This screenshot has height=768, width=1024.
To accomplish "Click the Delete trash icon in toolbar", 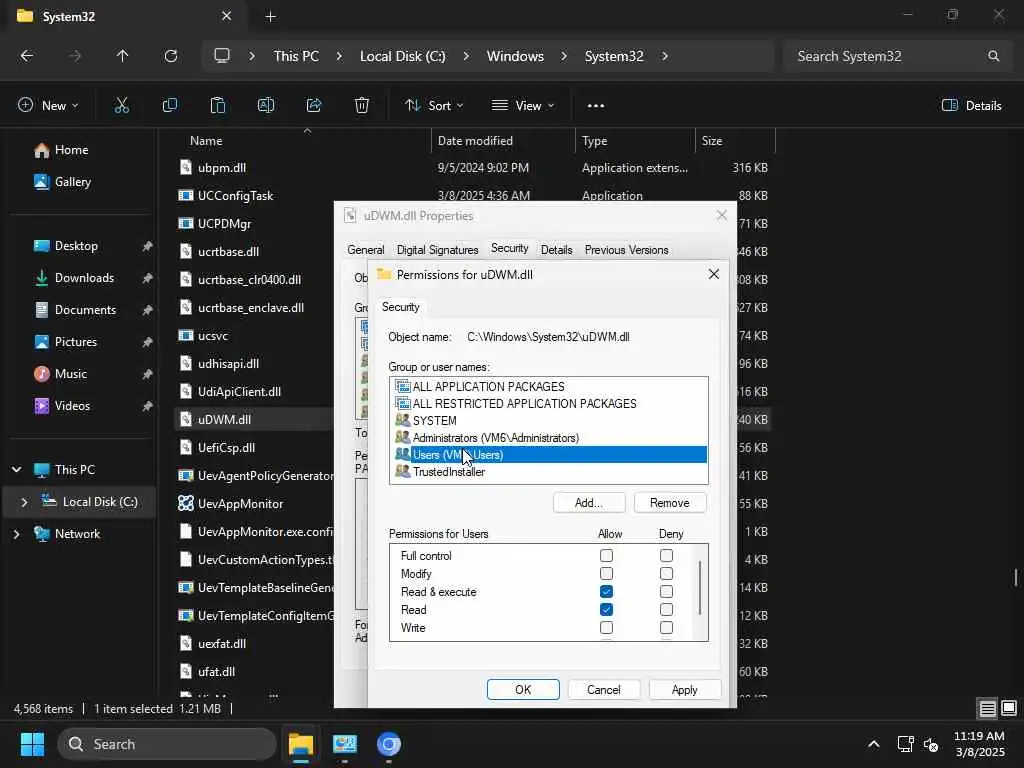I will click(x=362, y=105).
